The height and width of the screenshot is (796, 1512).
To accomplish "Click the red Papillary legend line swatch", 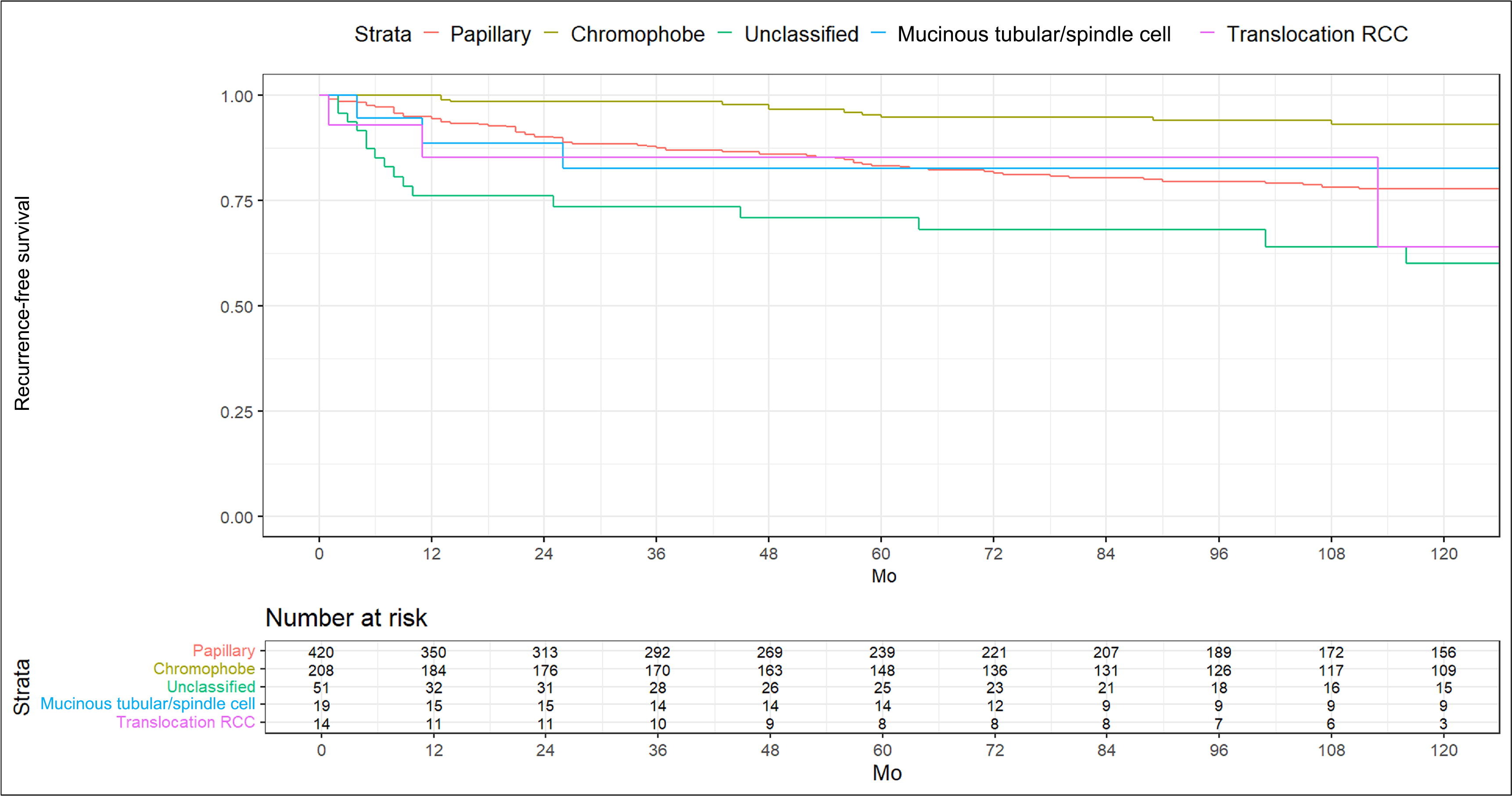I will pos(431,33).
